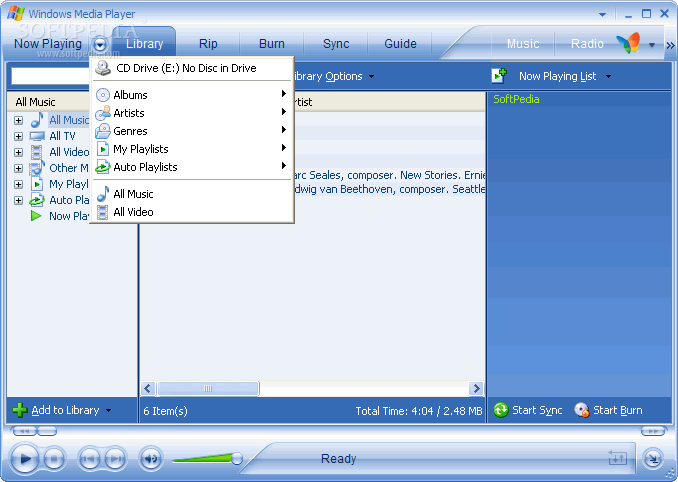Screen dimensions: 678x482
Task: Click the Genres folder icon
Action: pos(103,131)
